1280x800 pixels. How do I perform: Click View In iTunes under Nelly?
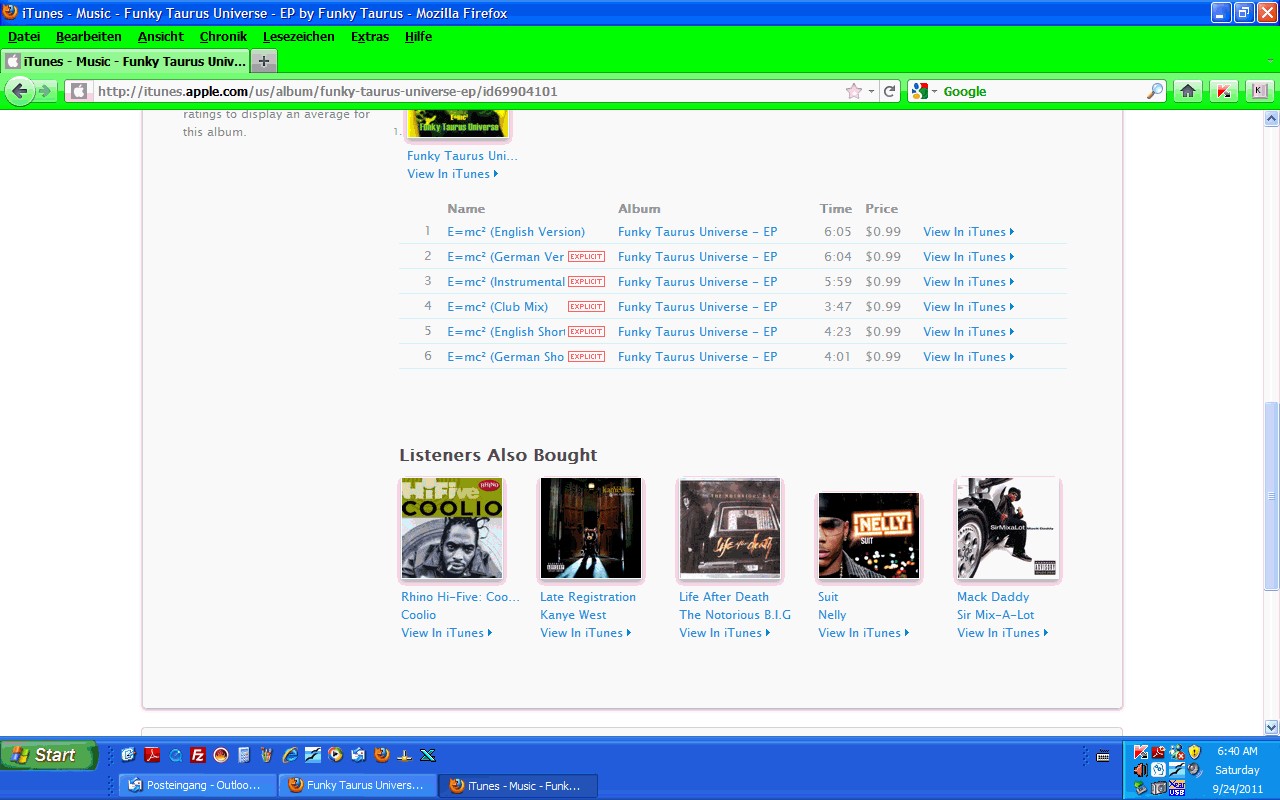863,633
